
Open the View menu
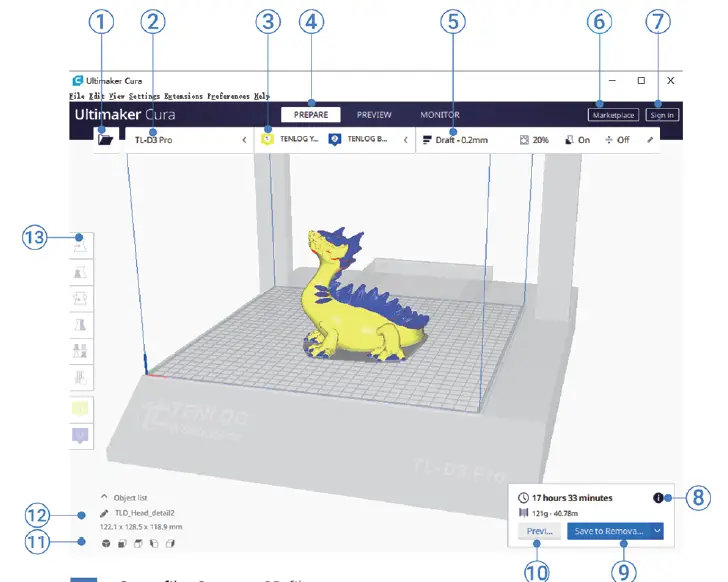coord(117,96)
